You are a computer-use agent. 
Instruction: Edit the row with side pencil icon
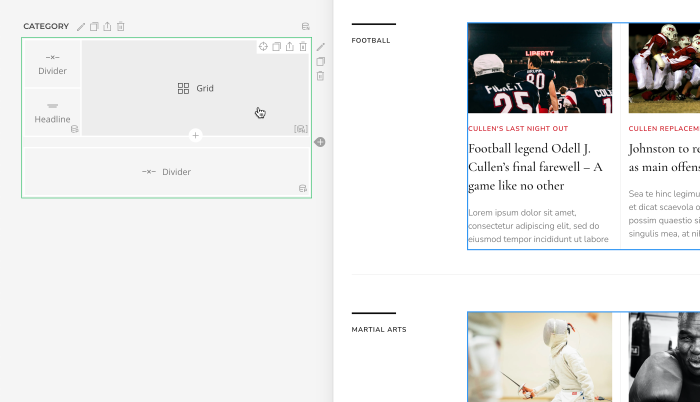point(321,47)
